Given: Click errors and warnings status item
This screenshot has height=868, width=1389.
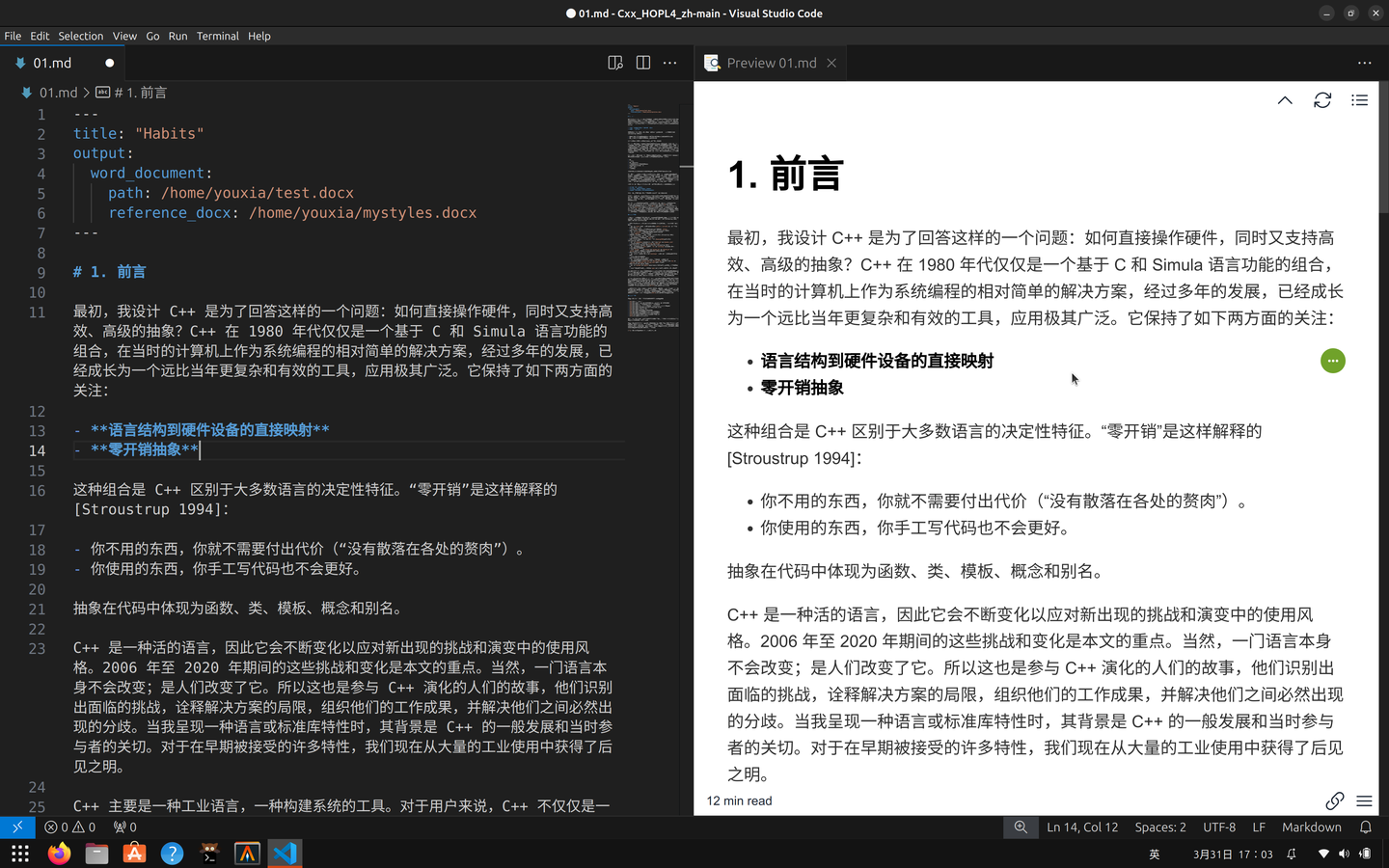Looking at the screenshot, I should tap(69, 827).
